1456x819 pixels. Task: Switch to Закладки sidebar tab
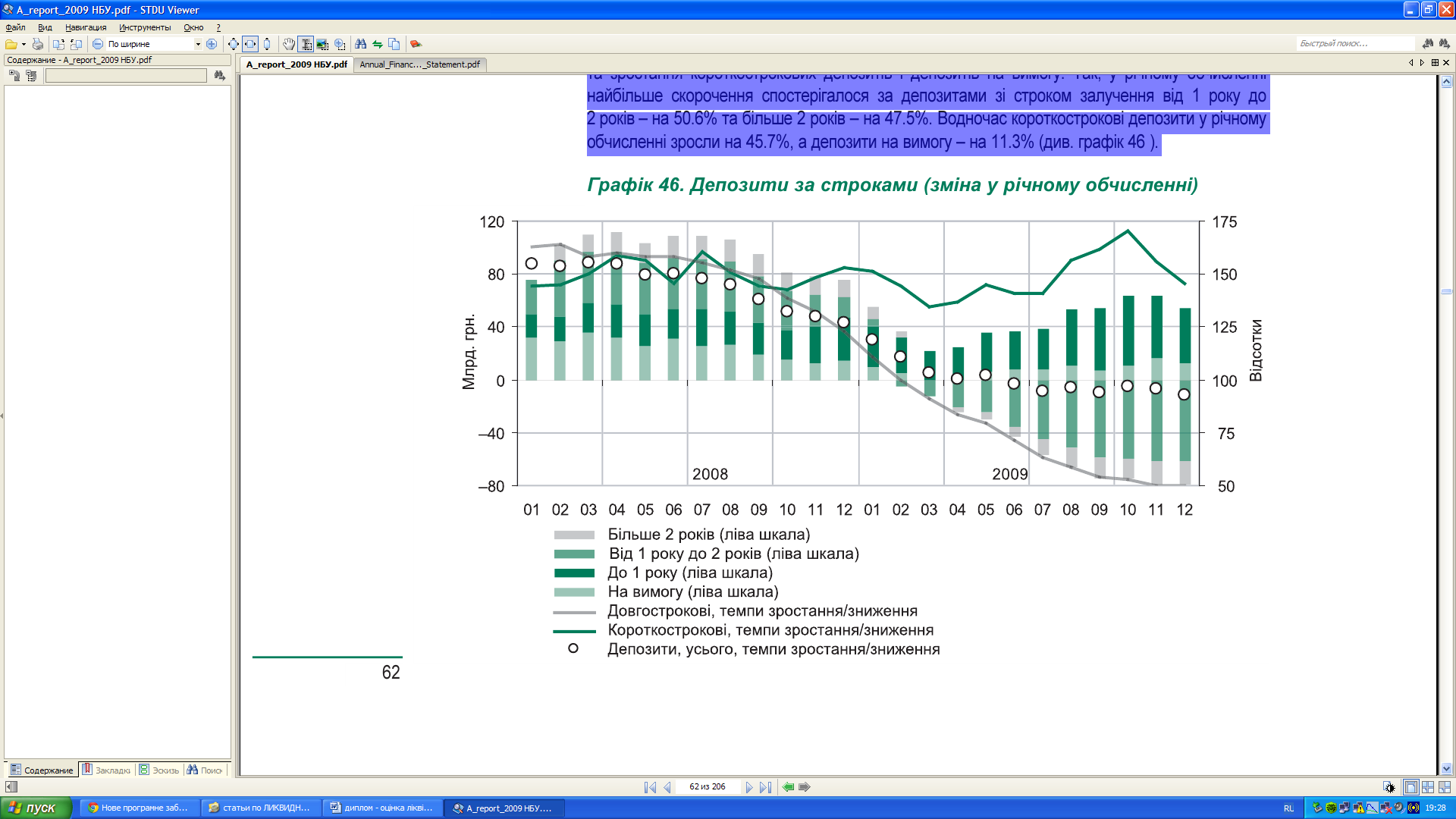[106, 770]
